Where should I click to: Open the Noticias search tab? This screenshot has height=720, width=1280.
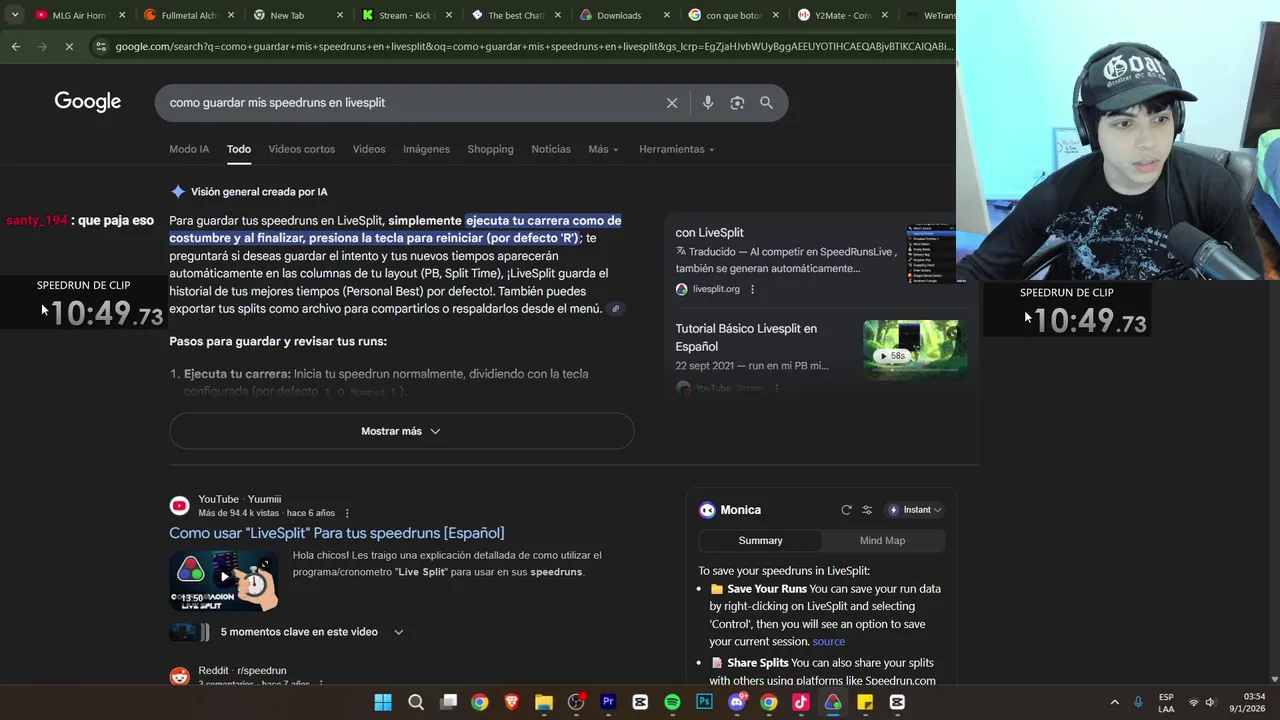551,149
